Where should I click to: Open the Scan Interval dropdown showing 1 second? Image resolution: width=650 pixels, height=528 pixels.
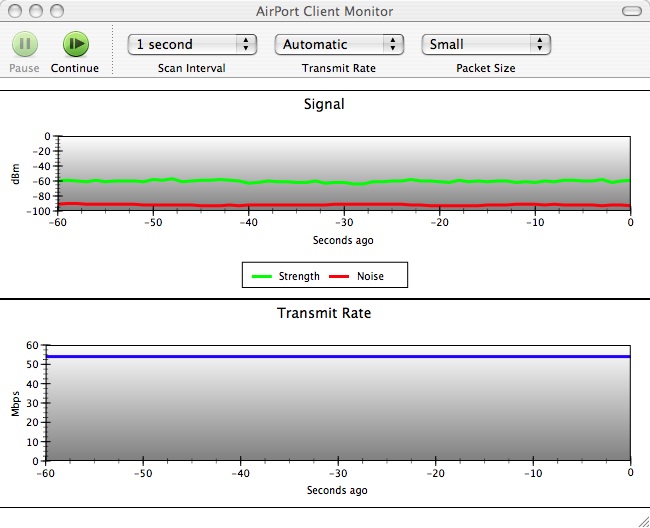click(192, 44)
